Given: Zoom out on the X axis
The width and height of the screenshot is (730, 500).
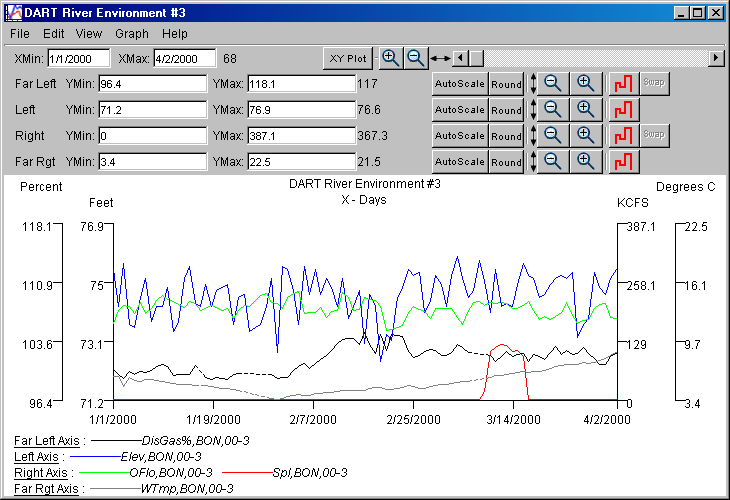Looking at the screenshot, I should click(x=416, y=58).
